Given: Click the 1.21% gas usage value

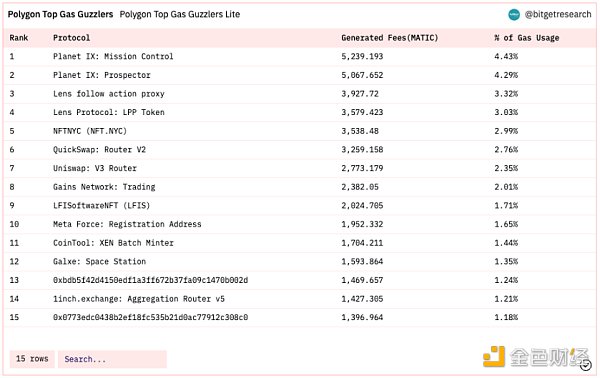Looking at the screenshot, I should click(506, 299).
